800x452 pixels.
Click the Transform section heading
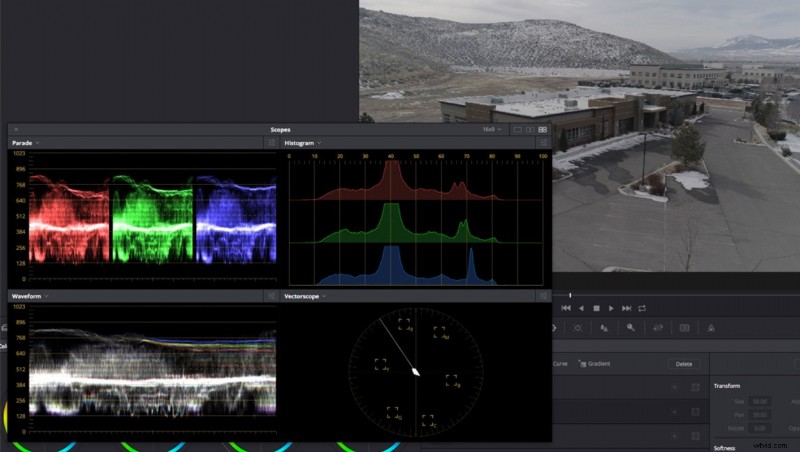[727, 386]
